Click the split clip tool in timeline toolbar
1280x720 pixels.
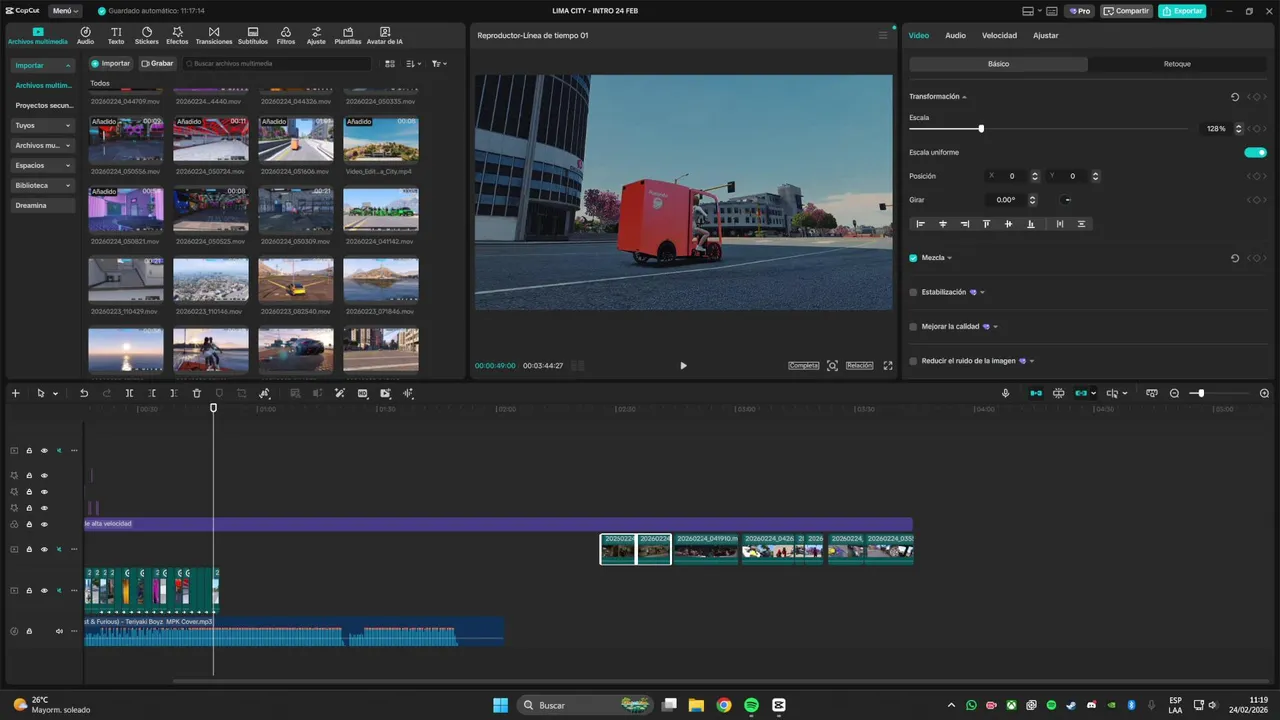(129, 394)
